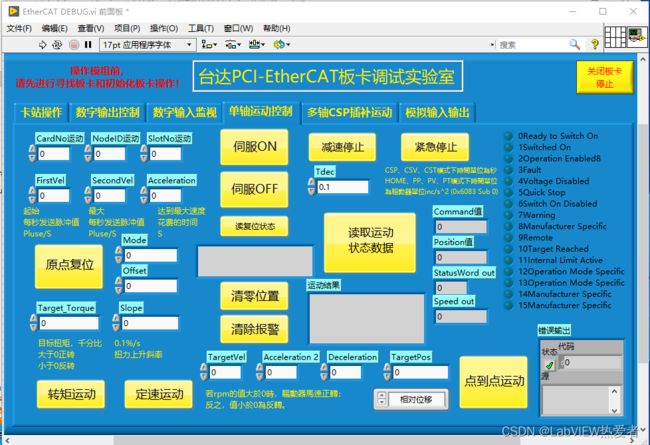Viewport: 650px width, 445px height.
Task: Switch to the 模拟输入输出 tab
Action: tap(437, 112)
